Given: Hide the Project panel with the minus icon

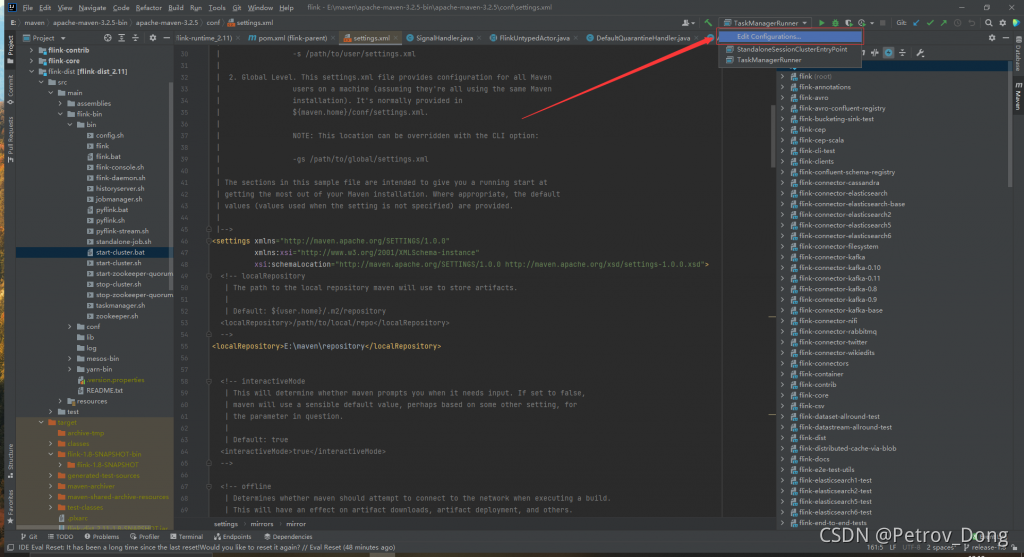Looking at the screenshot, I should coord(167,38).
